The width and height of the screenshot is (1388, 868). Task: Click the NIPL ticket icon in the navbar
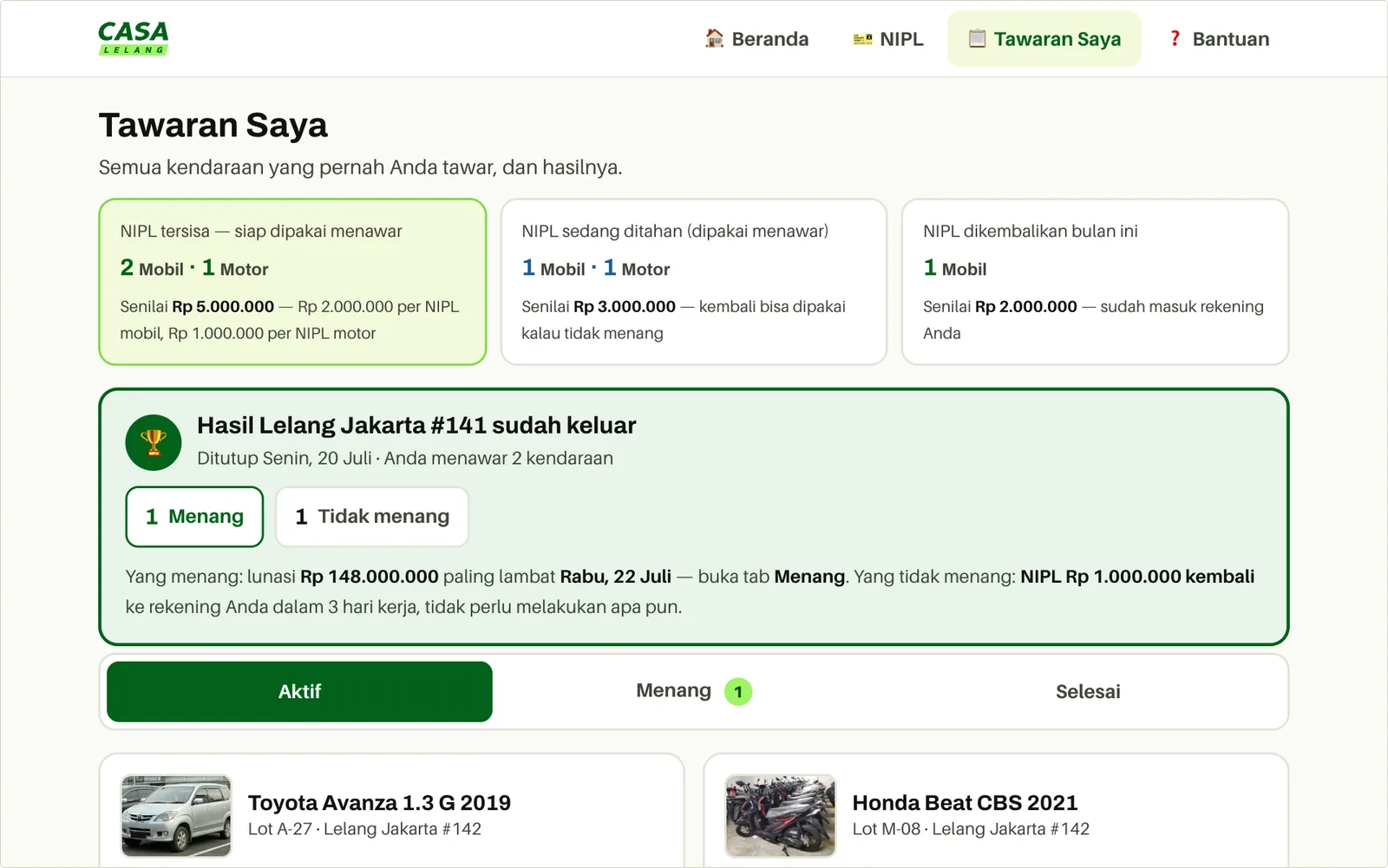862,39
